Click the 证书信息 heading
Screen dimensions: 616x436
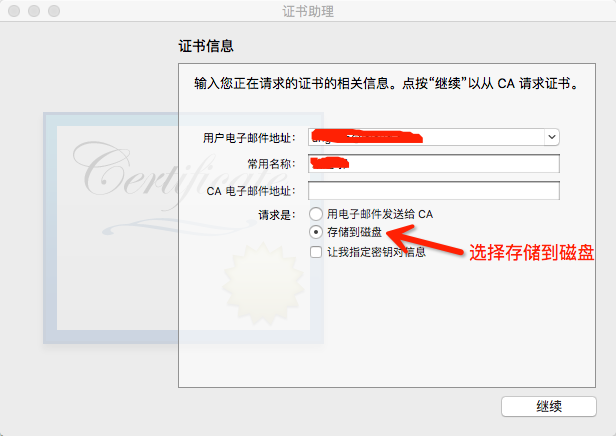(x=206, y=46)
